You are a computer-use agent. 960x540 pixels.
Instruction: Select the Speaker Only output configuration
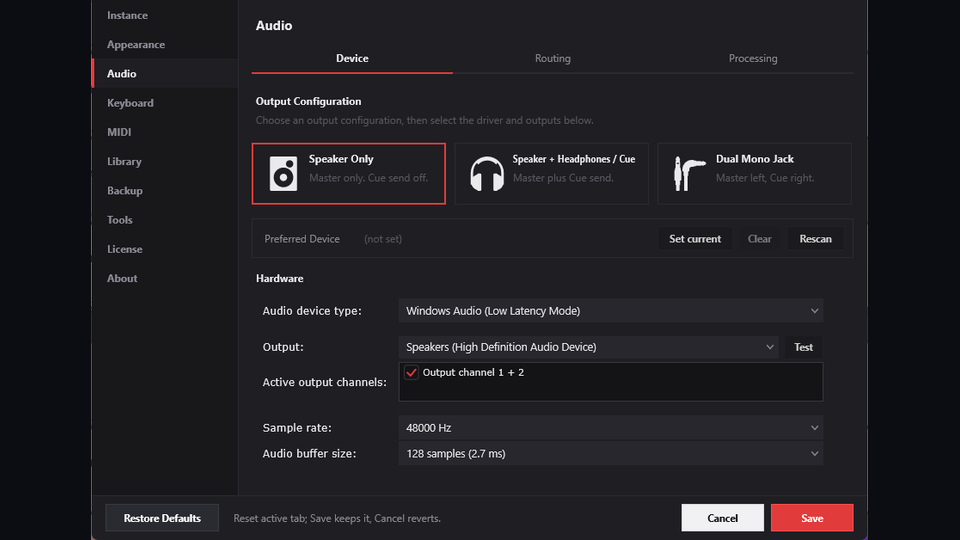348,173
